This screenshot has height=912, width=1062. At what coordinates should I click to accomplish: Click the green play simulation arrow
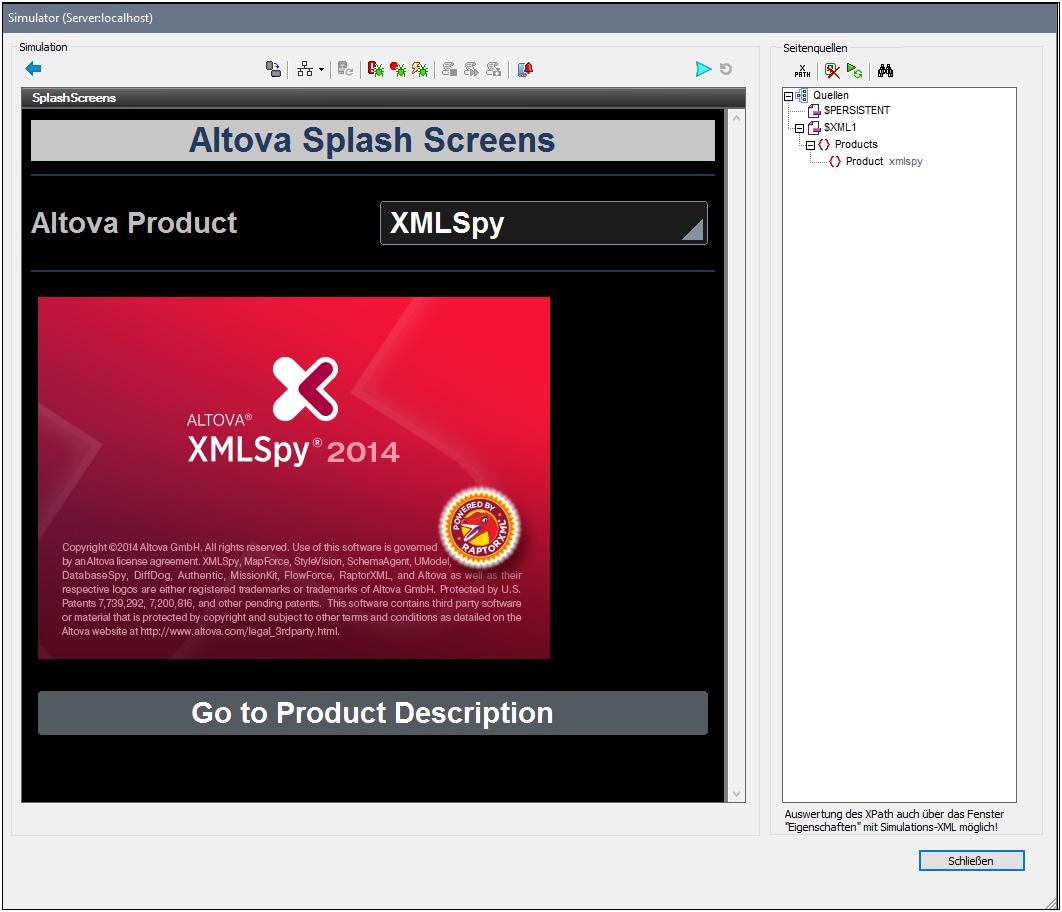(703, 69)
